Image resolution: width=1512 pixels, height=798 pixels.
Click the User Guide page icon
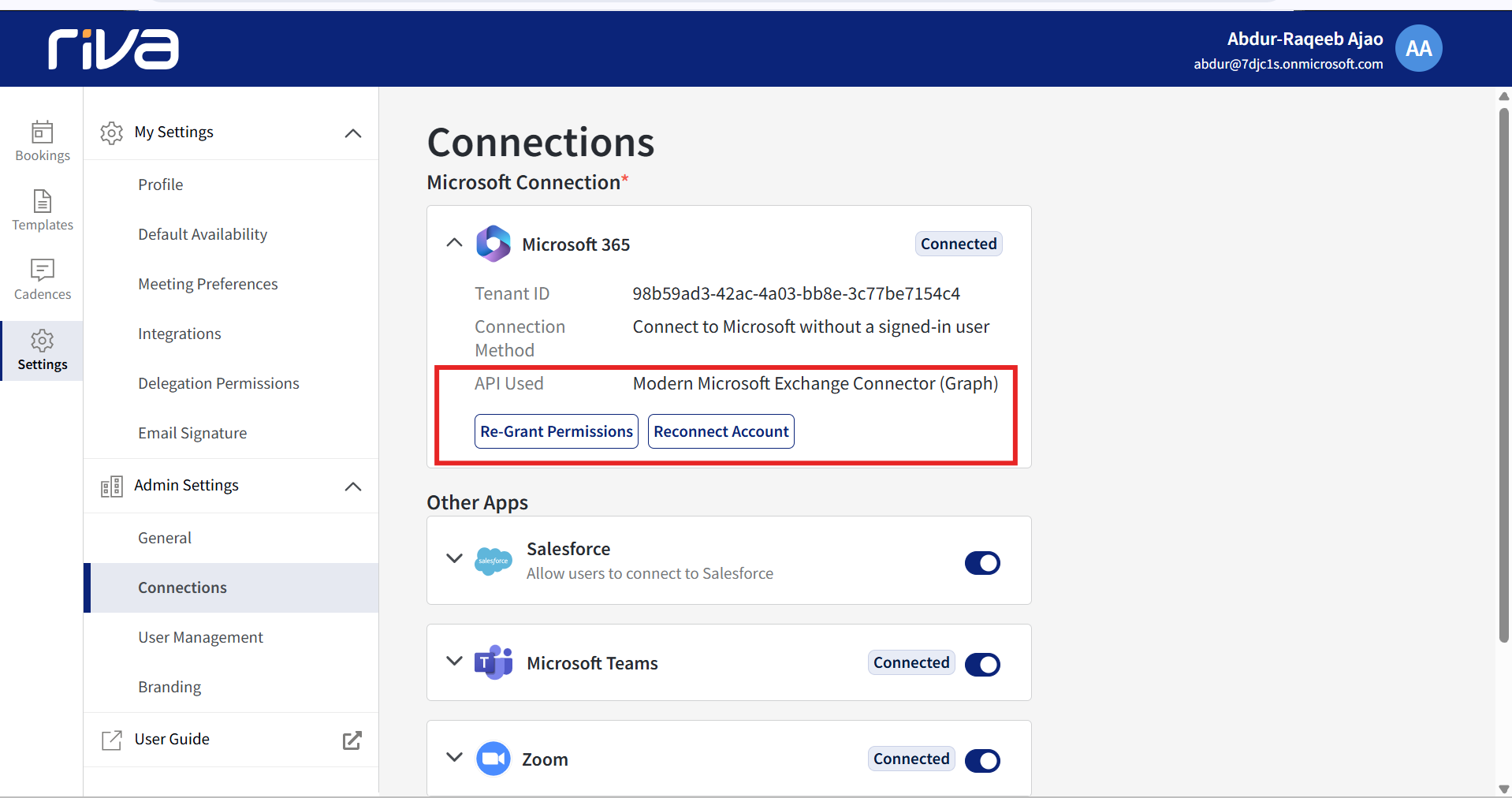[x=111, y=740]
